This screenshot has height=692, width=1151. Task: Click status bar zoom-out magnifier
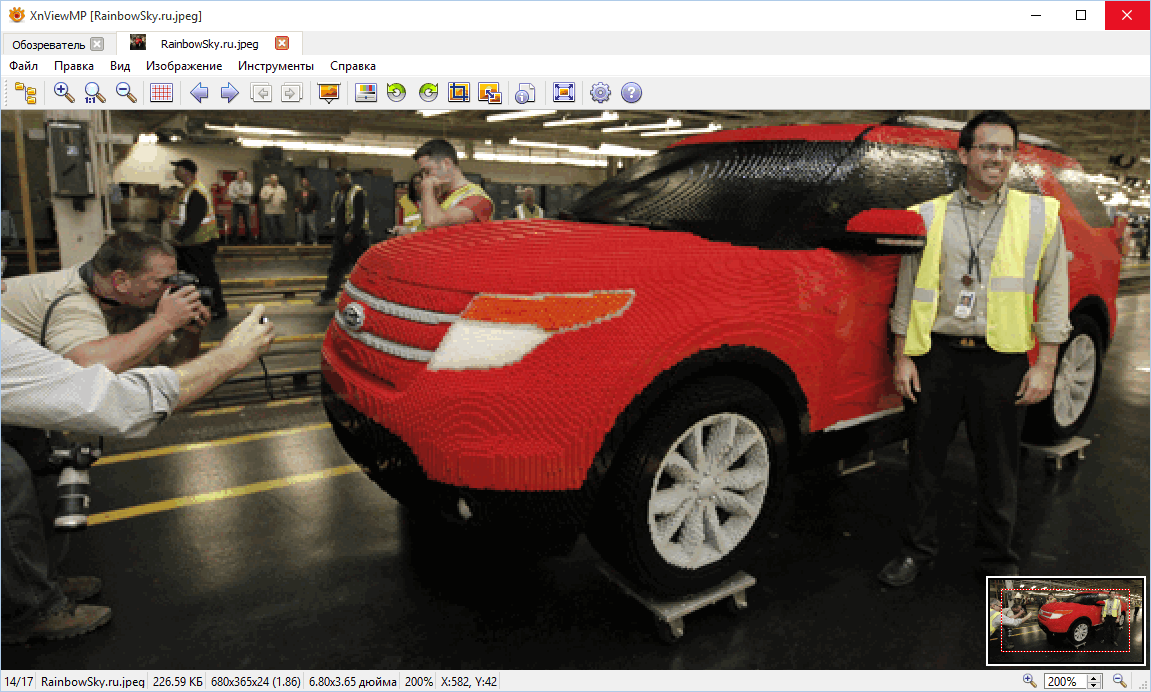[1119, 681]
